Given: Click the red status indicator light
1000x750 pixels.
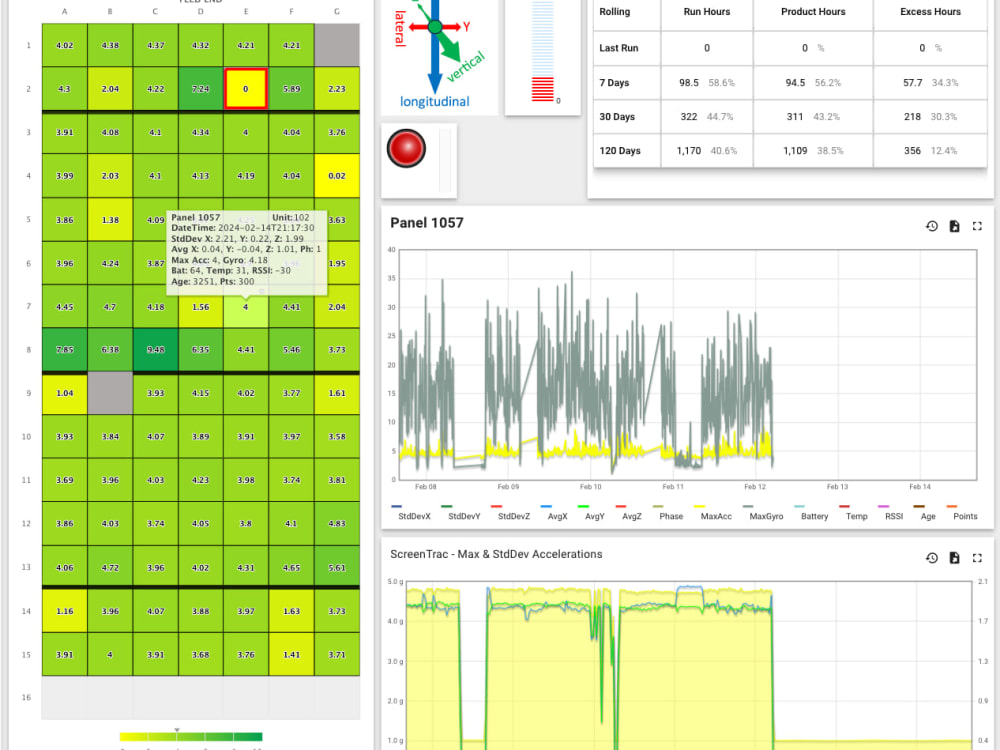Looking at the screenshot, I should coord(406,148).
